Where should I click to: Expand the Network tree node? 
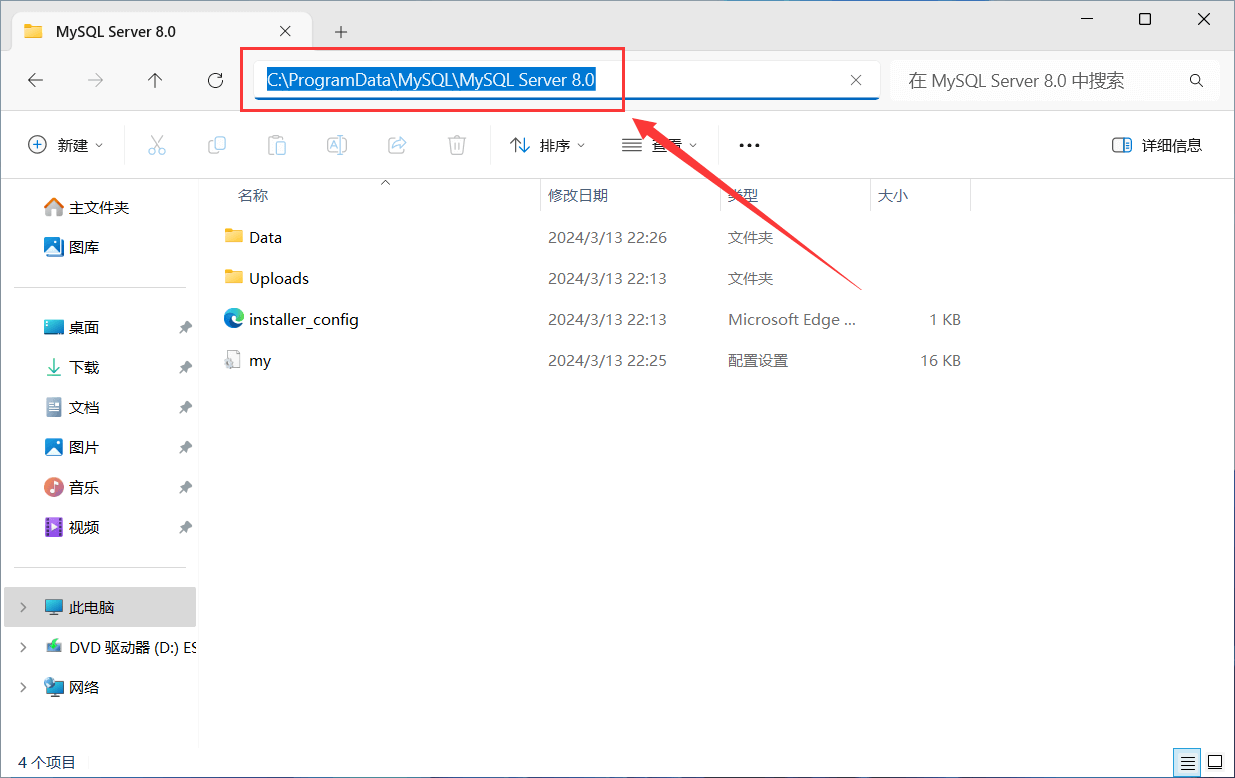[24, 687]
